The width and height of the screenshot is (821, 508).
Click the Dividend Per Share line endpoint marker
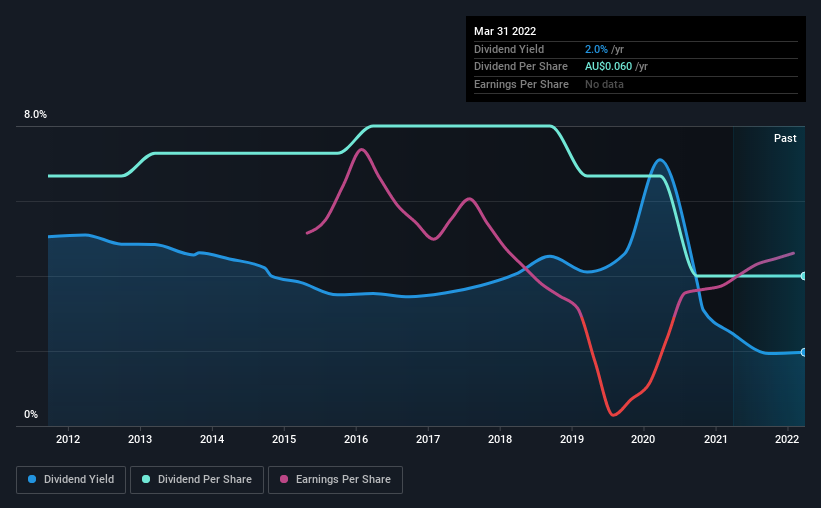tap(804, 276)
